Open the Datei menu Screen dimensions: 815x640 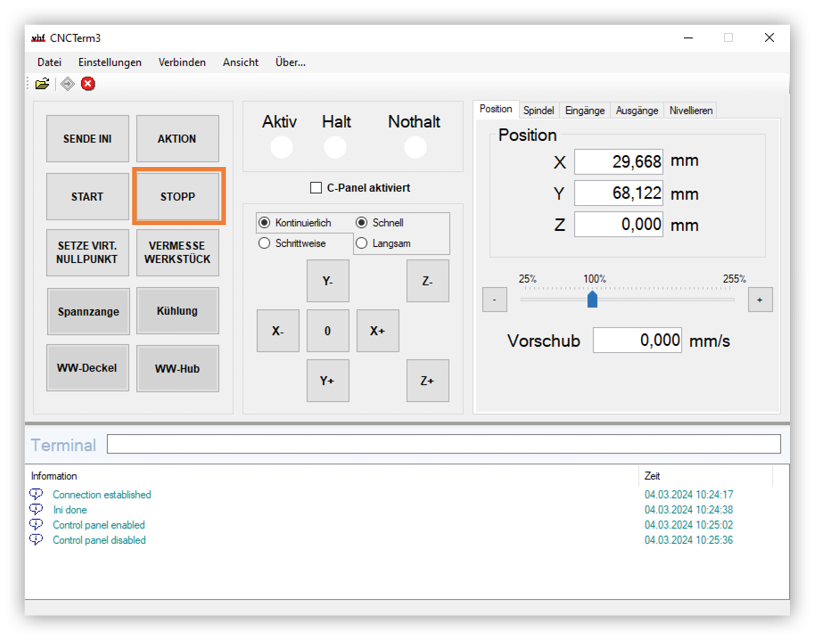(49, 62)
